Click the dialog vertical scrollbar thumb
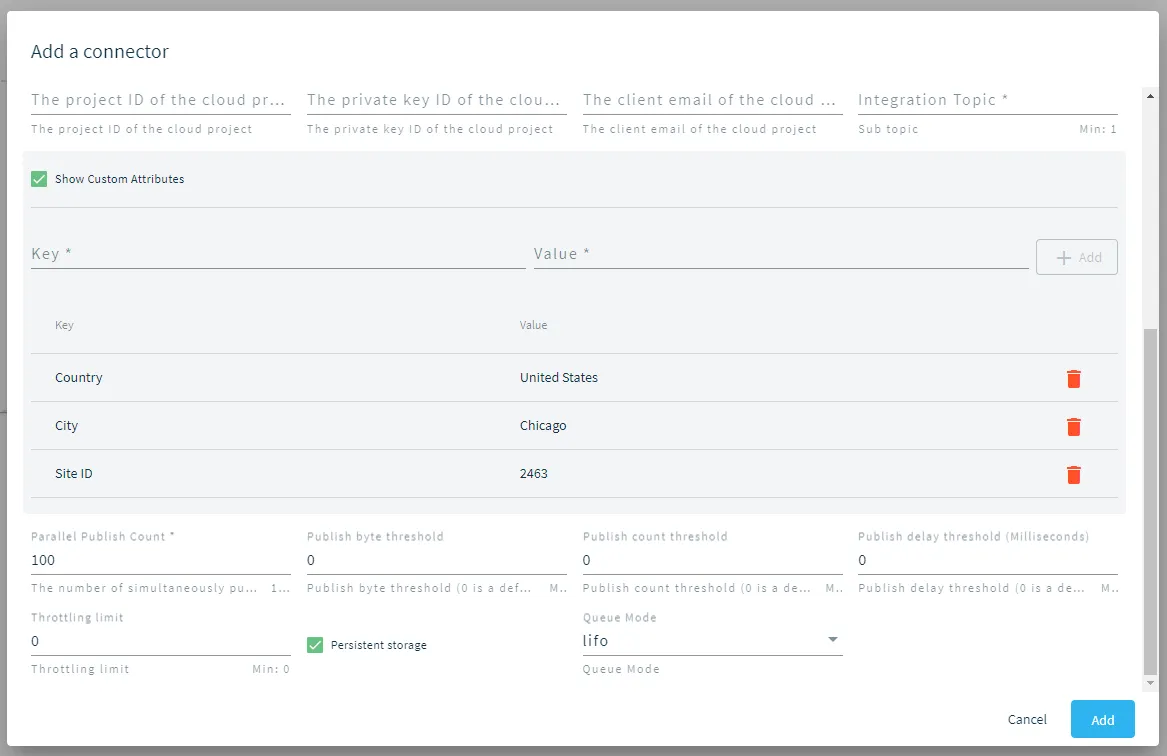This screenshot has height=756, width=1167. click(1151, 501)
